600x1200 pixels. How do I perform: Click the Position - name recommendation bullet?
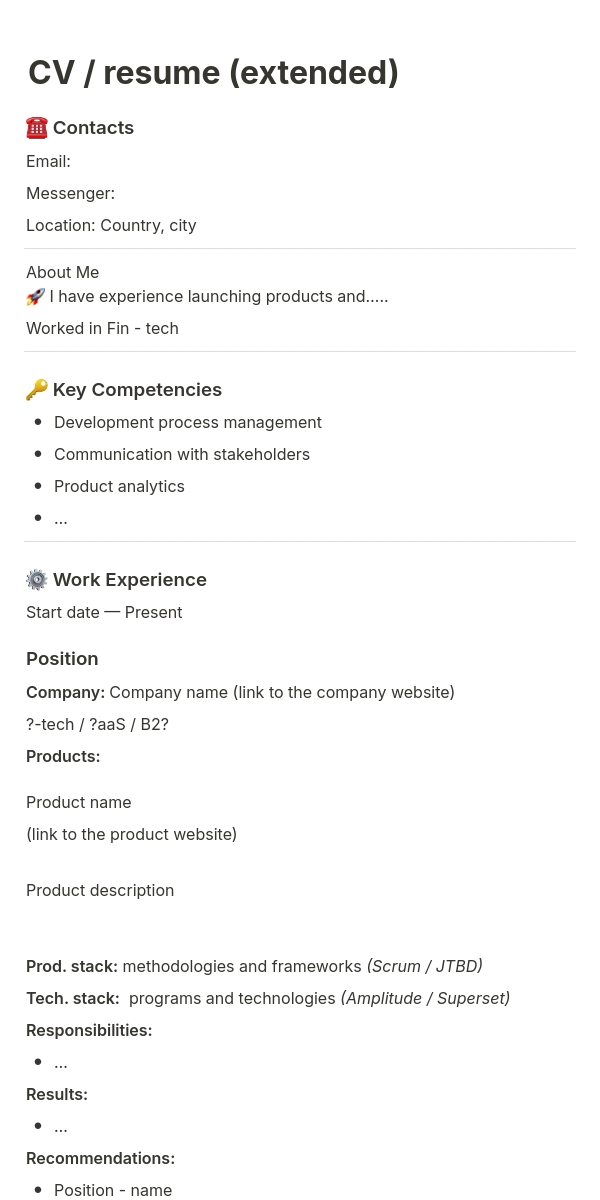tap(113, 1190)
